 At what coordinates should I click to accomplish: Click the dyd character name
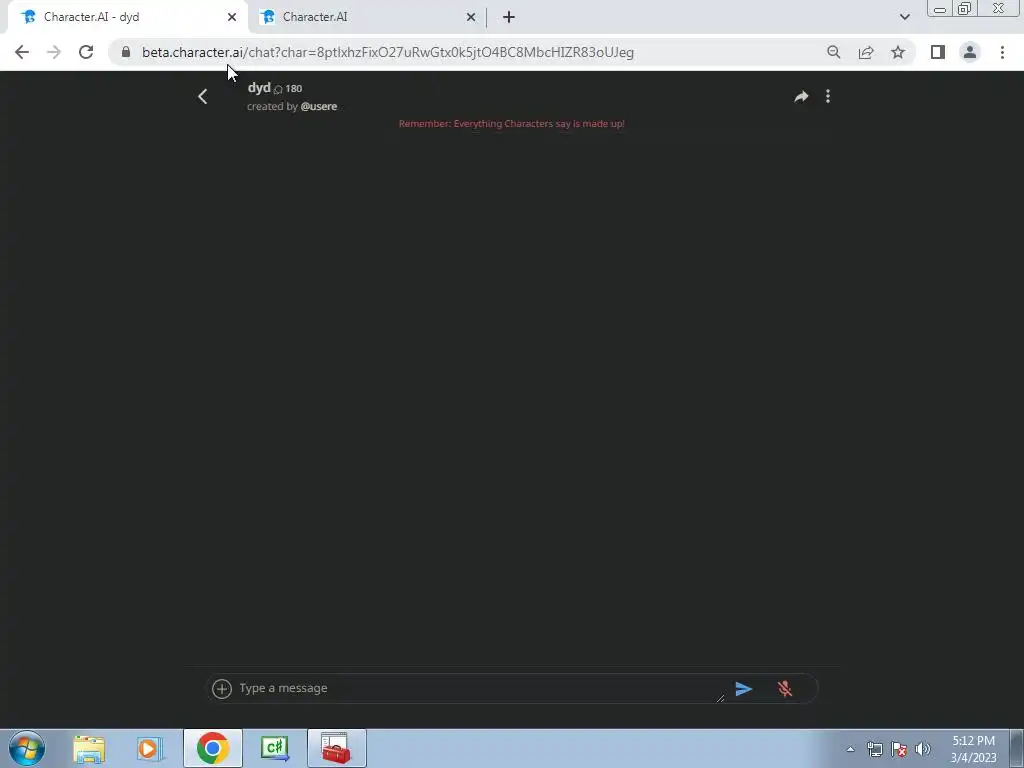[259, 88]
